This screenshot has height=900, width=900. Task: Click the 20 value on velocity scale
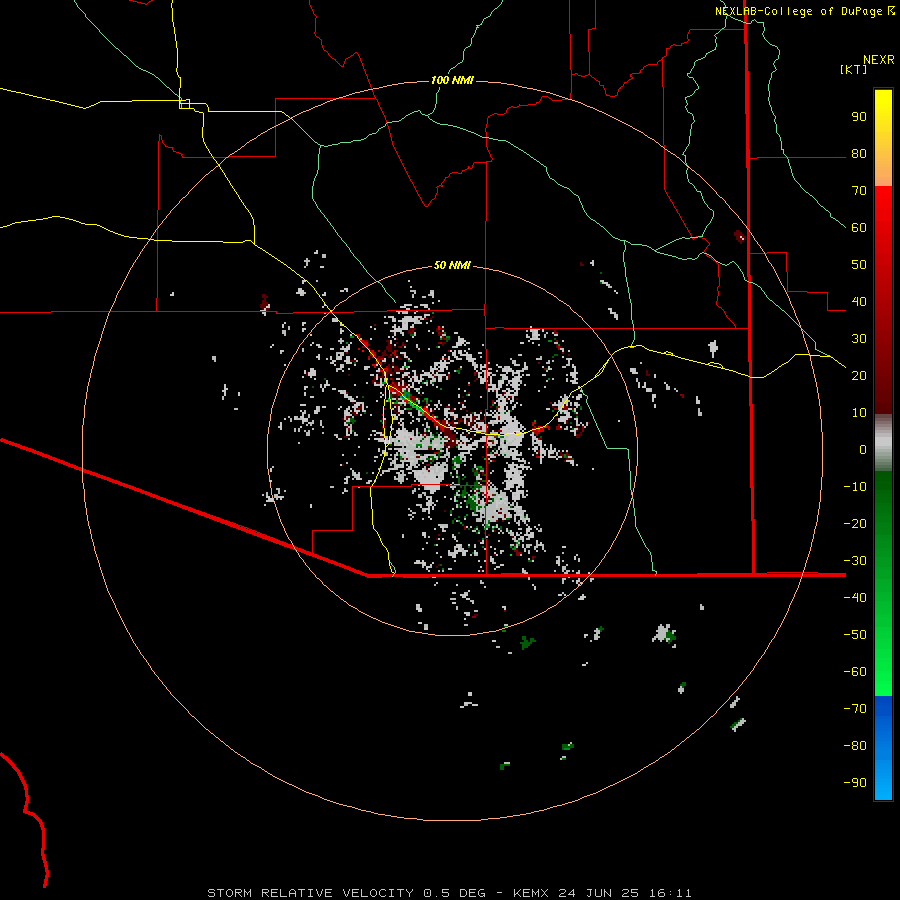[x=859, y=376]
